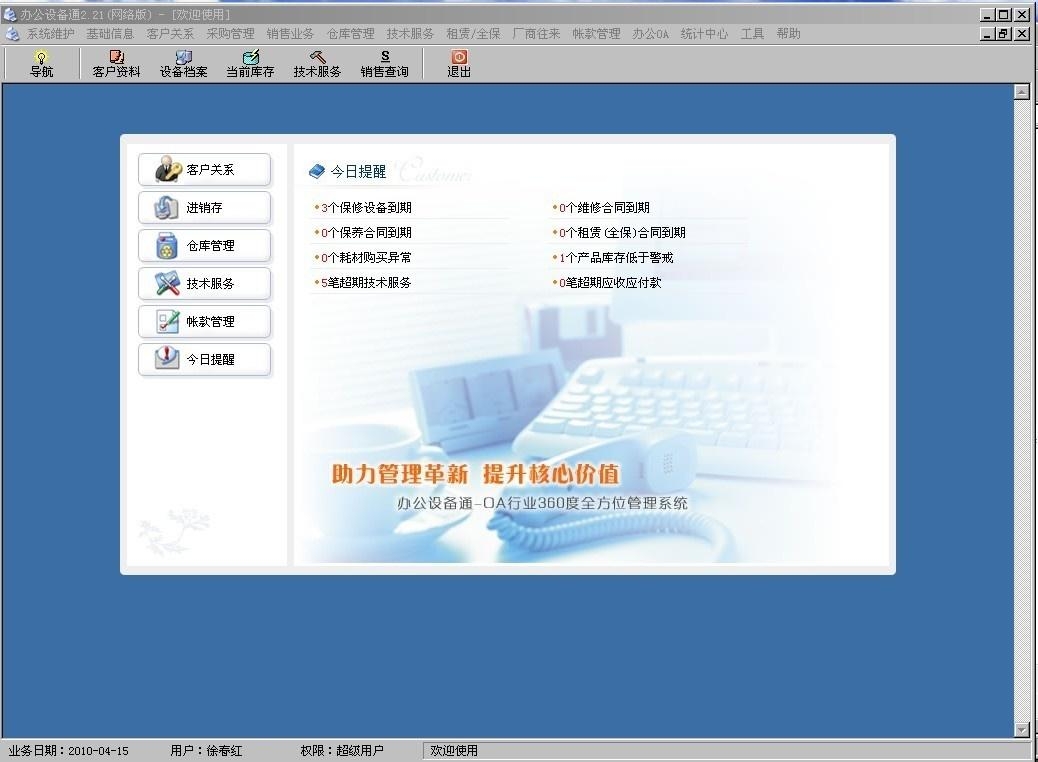The width and height of the screenshot is (1038, 762).
Task: Open the 统计中心 menu
Action: pyautogui.click(x=704, y=33)
